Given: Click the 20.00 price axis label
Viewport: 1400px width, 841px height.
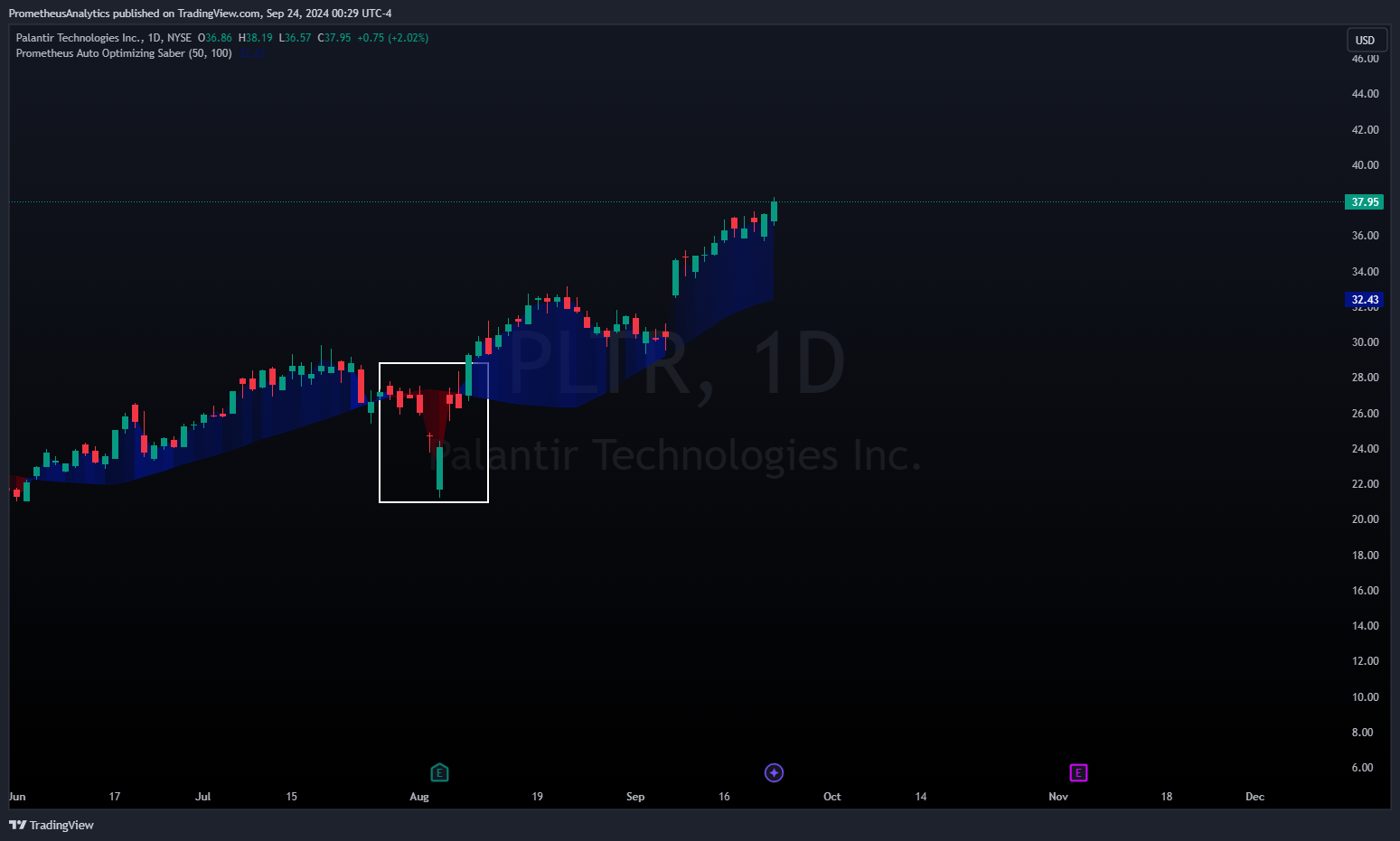Looking at the screenshot, I should coord(1365,519).
